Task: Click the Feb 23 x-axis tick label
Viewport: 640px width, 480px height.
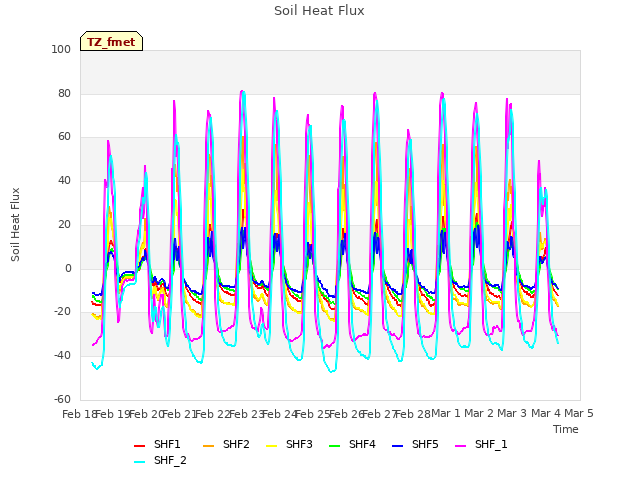Action: pyautogui.click(x=247, y=414)
